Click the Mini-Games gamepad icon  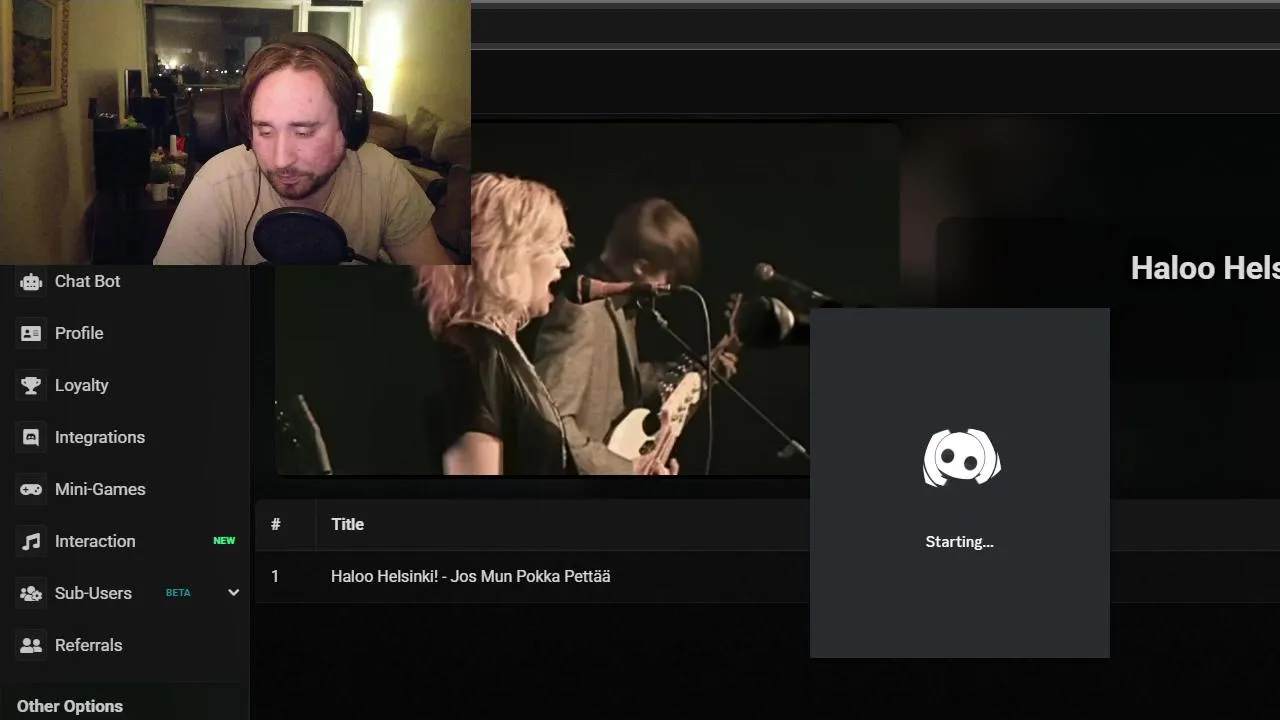pos(31,489)
